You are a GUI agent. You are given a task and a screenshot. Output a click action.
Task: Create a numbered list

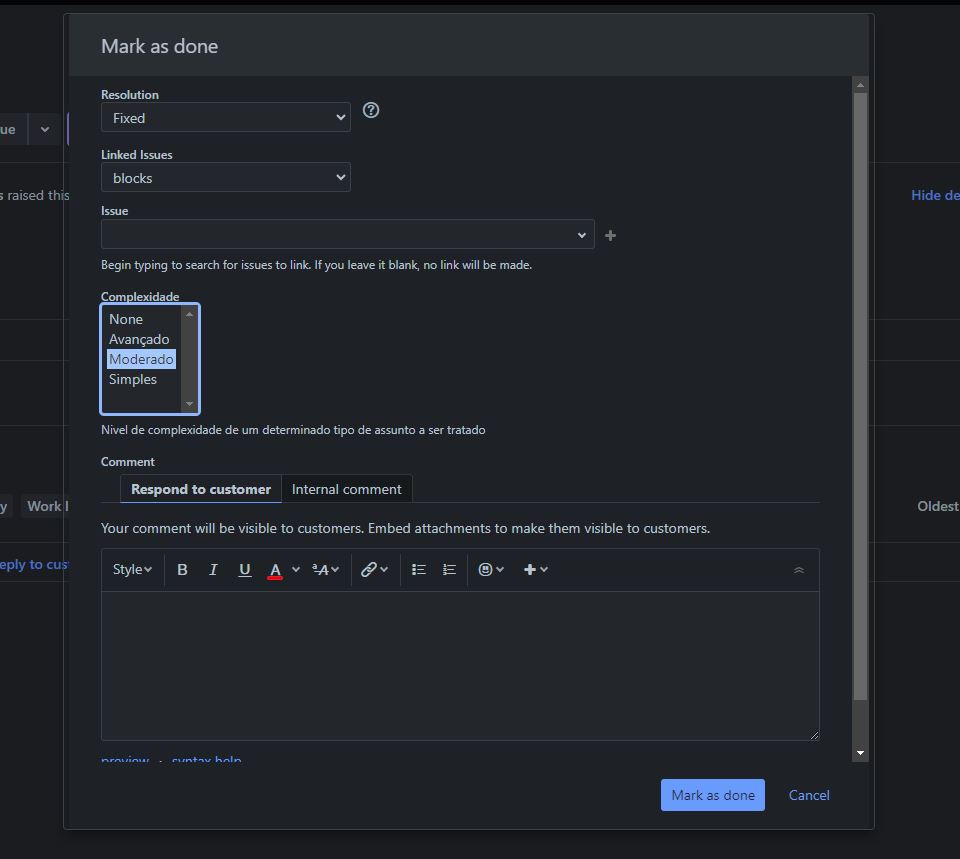point(448,569)
